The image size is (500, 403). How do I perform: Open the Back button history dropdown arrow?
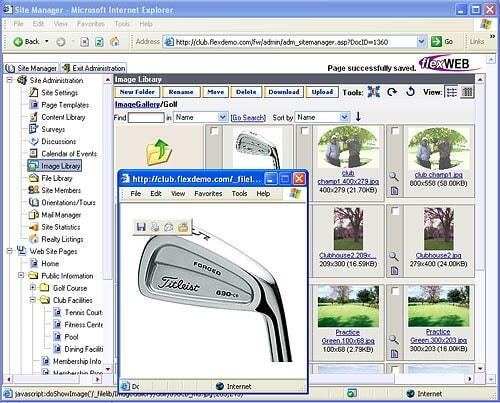(47, 41)
